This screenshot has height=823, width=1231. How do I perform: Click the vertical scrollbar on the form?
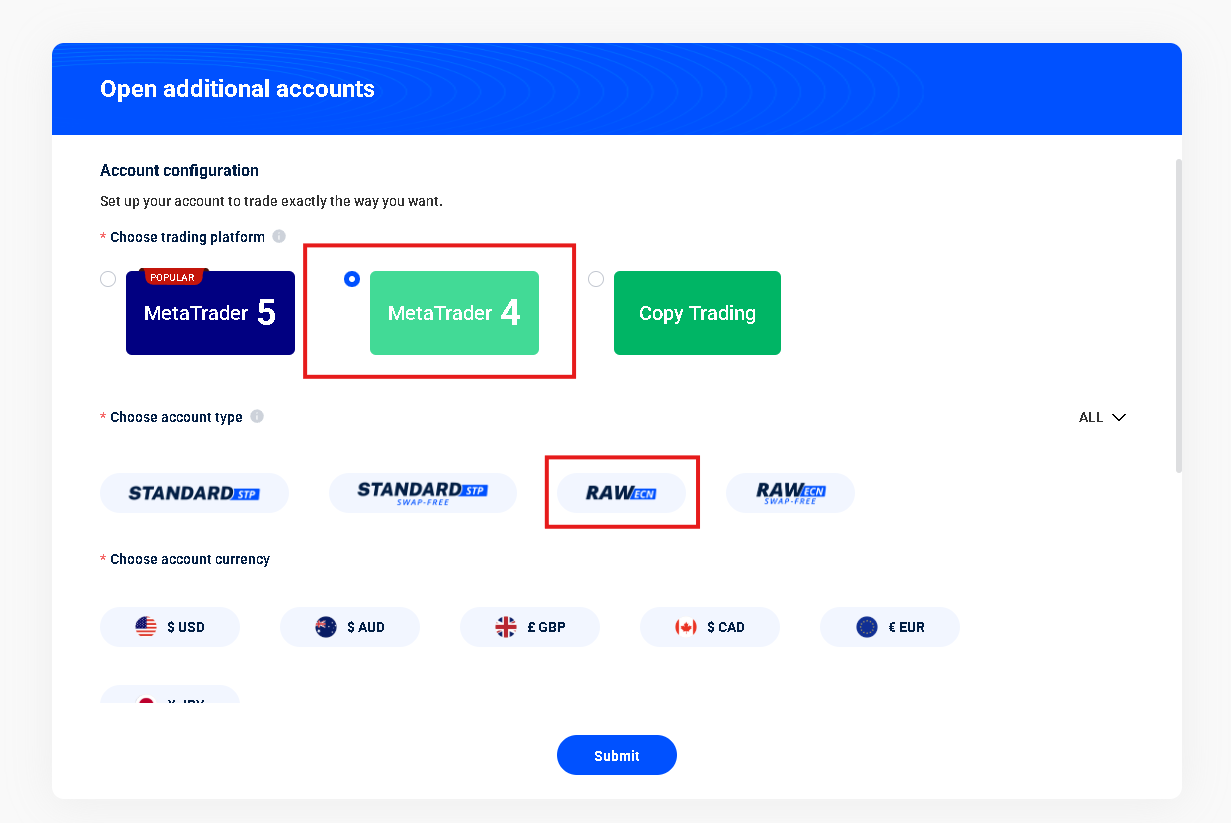pyautogui.click(x=1179, y=315)
